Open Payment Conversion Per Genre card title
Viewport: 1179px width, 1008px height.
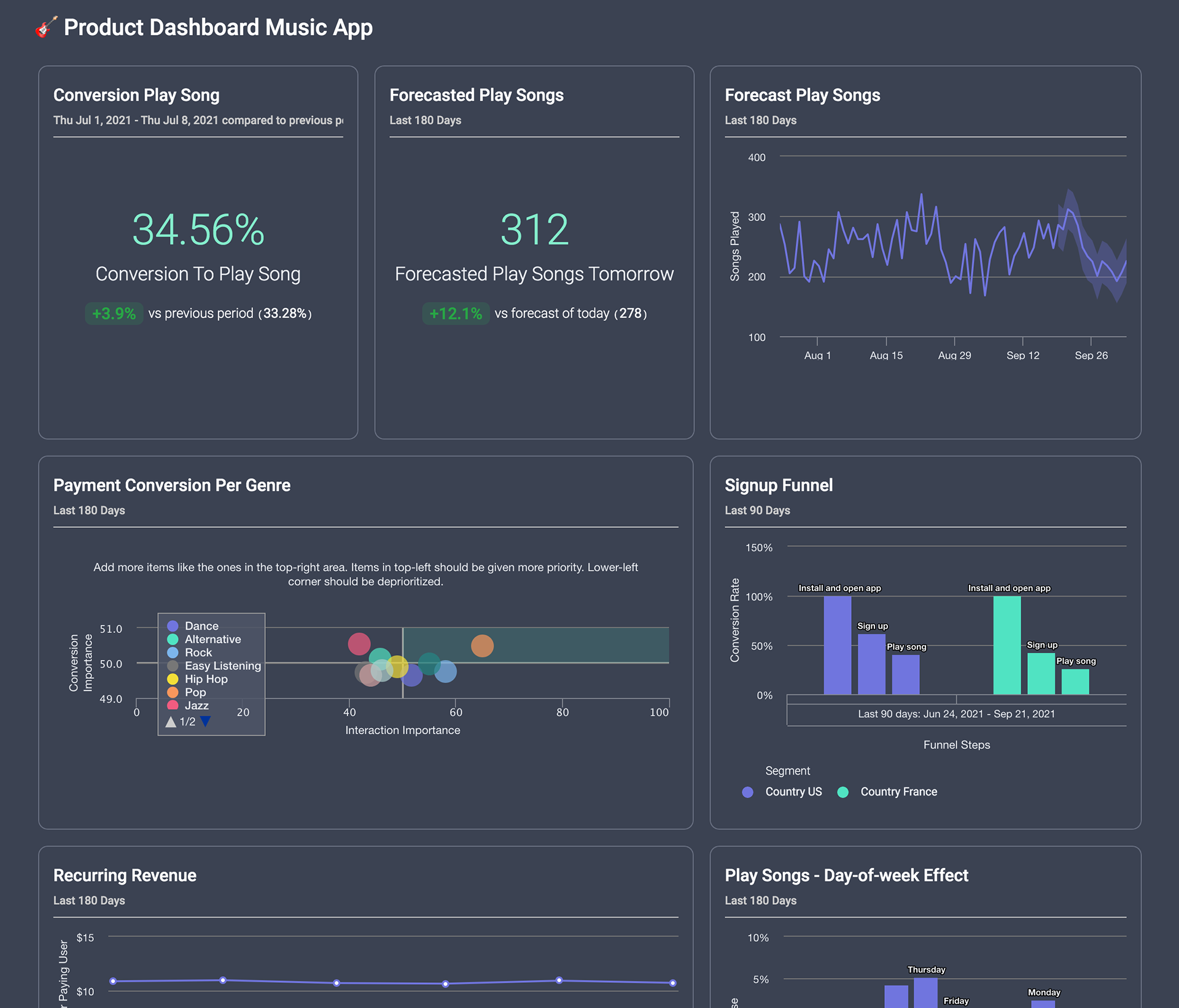(x=171, y=485)
